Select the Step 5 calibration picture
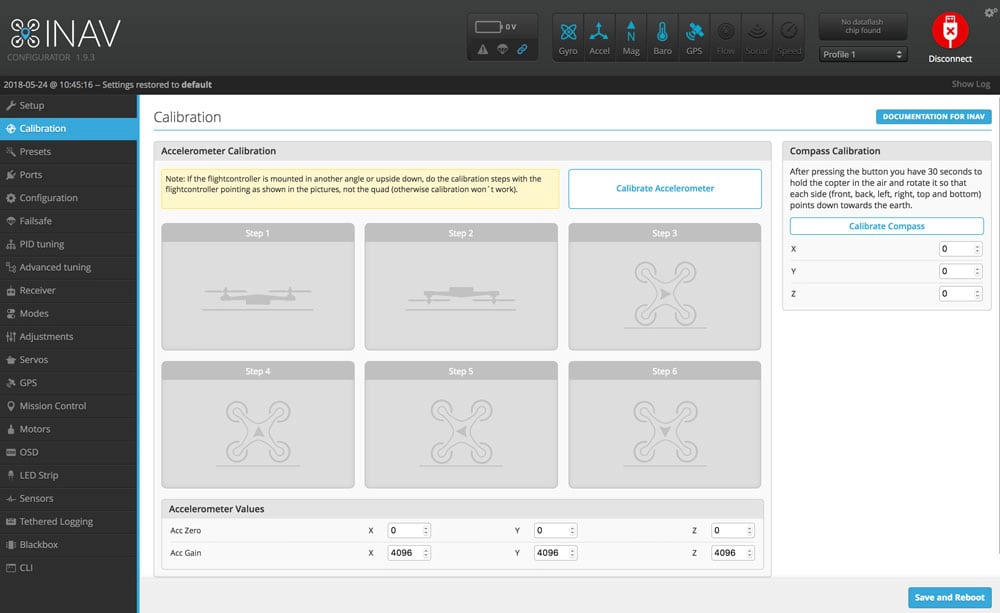Viewport: 1000px width, 613px height. (x=461, y=425)
